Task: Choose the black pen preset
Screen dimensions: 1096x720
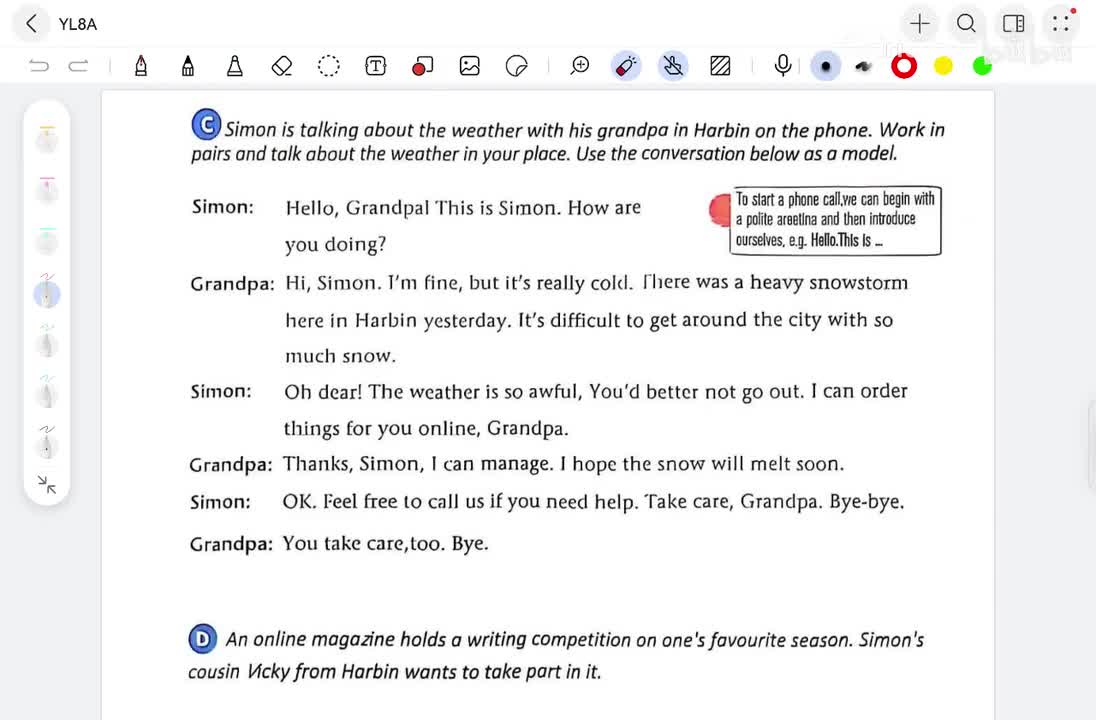Action: point(47,443)
